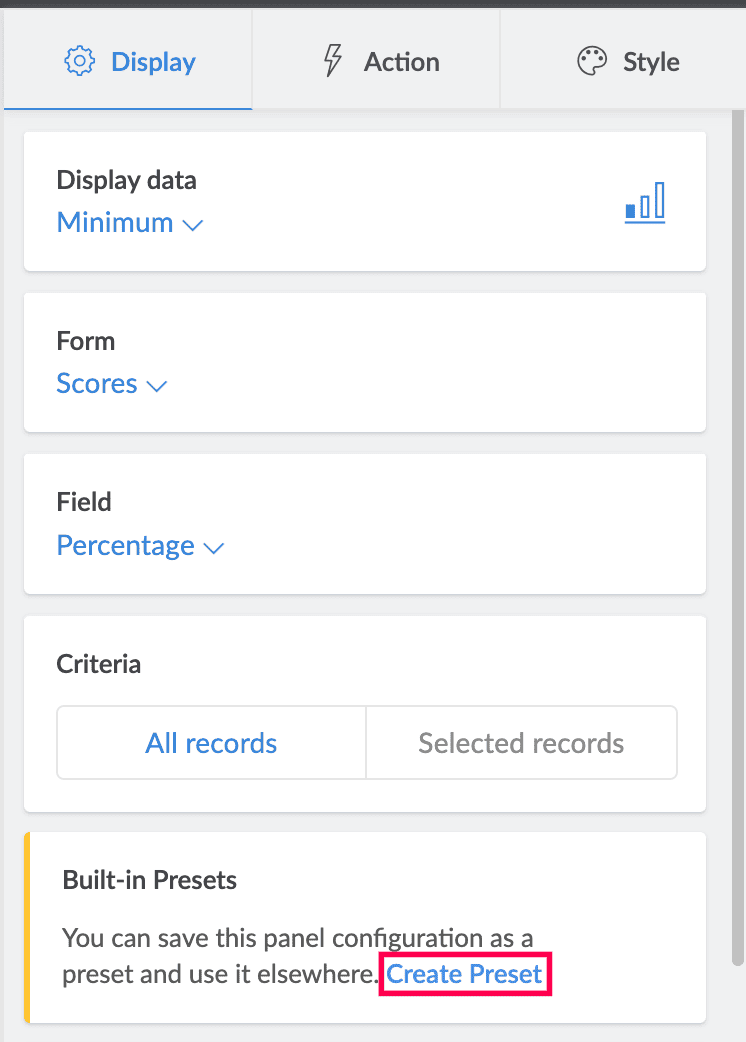Click the gear icon on Display tab
This screenshot has height=1042, width=746.
click(x=79, y=62)
